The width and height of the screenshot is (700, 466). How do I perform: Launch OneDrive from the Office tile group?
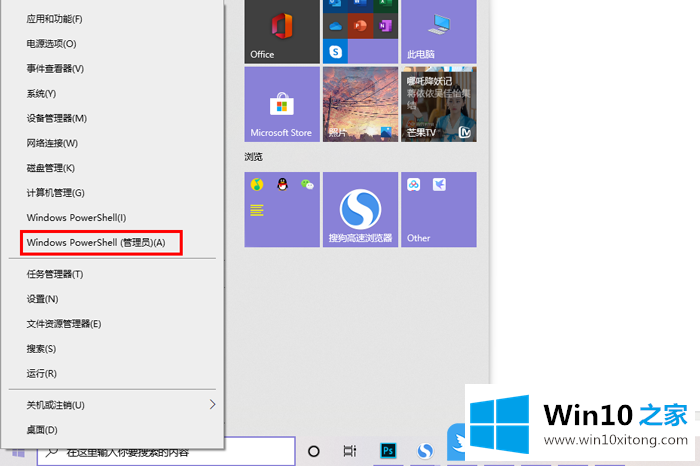point(335,27)
